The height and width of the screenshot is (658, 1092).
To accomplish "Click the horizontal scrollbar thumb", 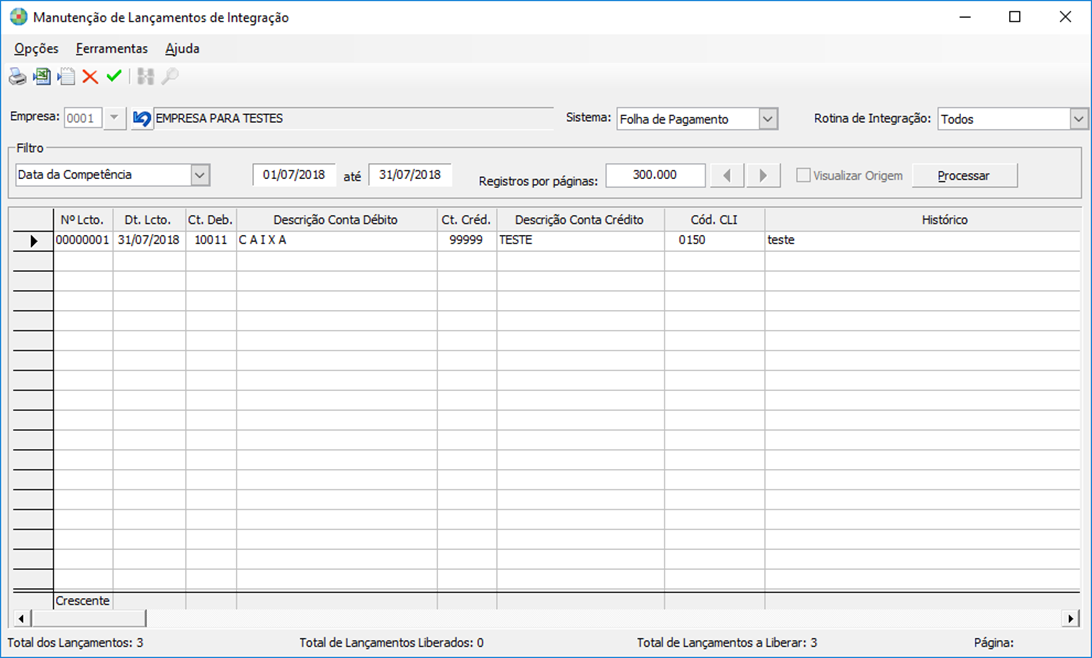I will click(88, 618).
